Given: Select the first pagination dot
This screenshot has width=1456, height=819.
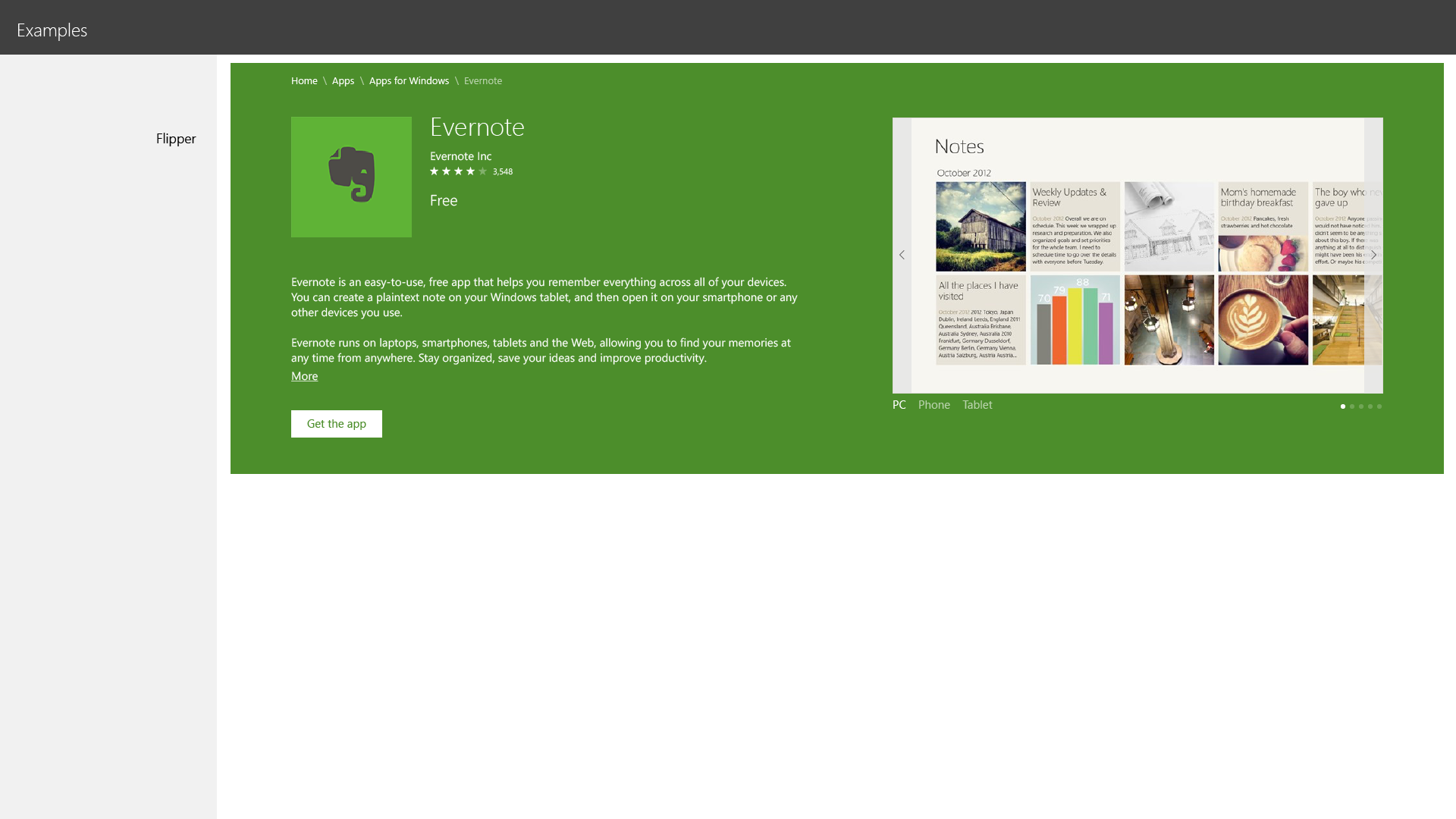Looking at the screenshot, I should coord(1343,406).
